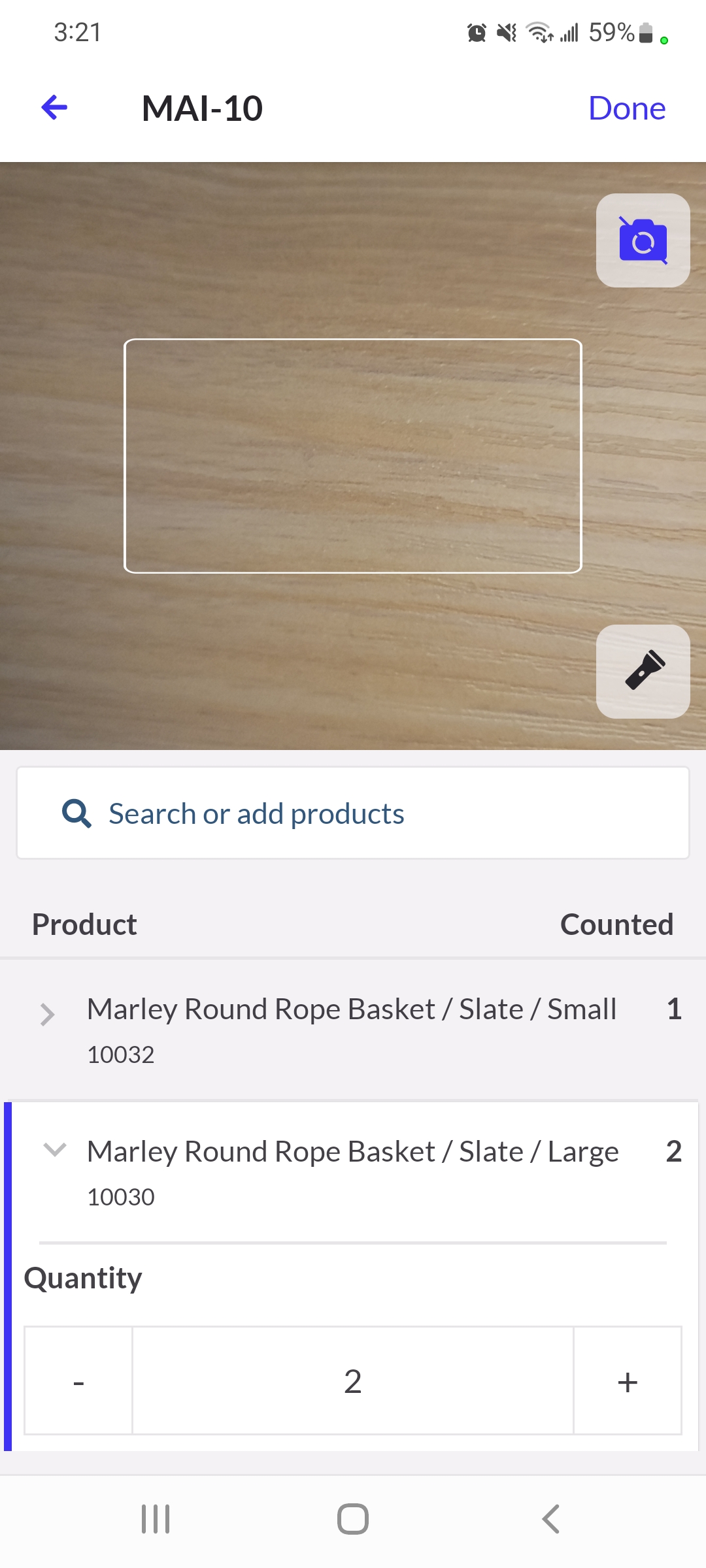Select the Slate / Small product name
The width and height of the screenshot is (706, 1568).
[352, 1009]
